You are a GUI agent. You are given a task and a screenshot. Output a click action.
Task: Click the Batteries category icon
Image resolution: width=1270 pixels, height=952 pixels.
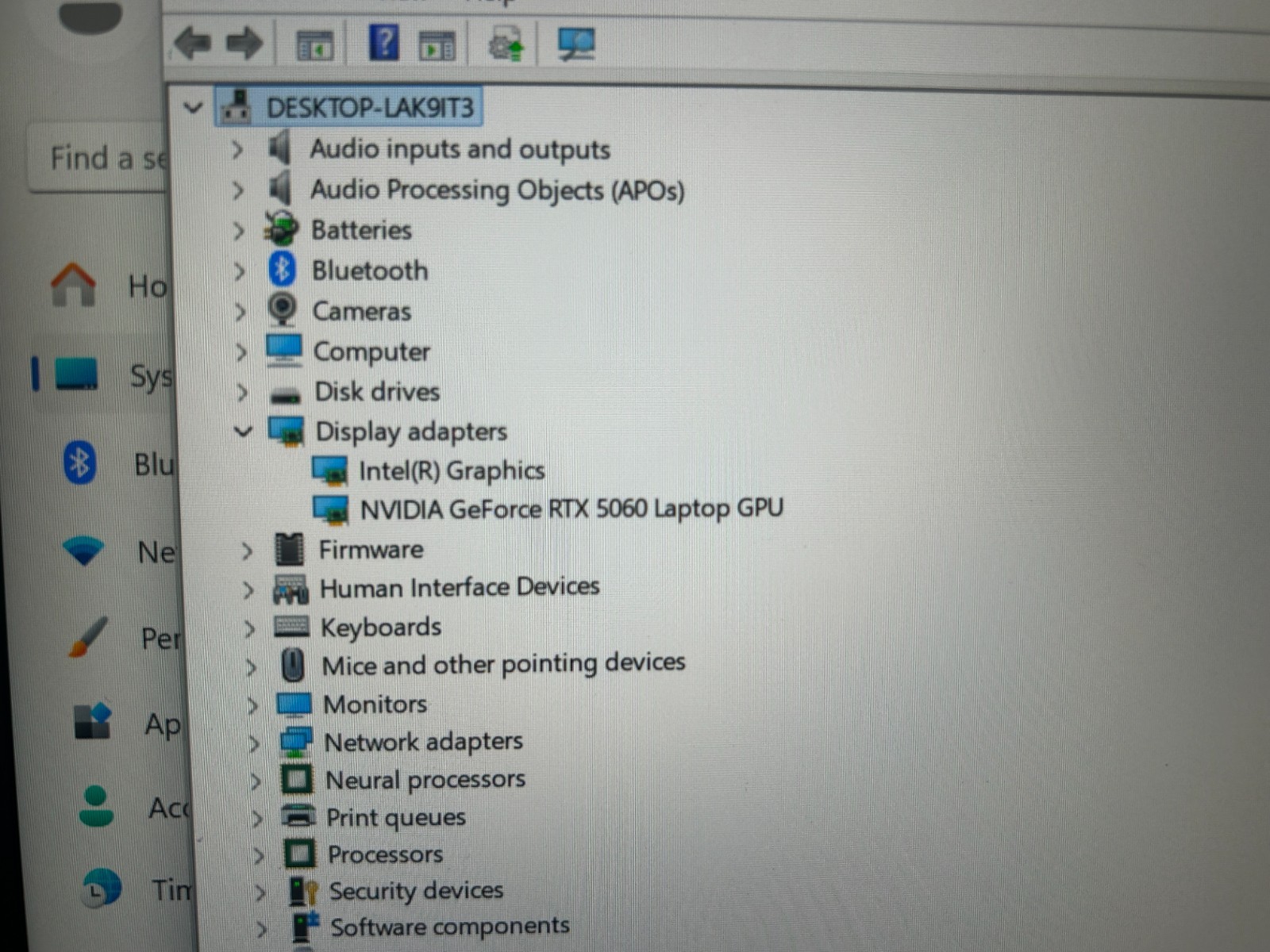[x=281, y=228]
